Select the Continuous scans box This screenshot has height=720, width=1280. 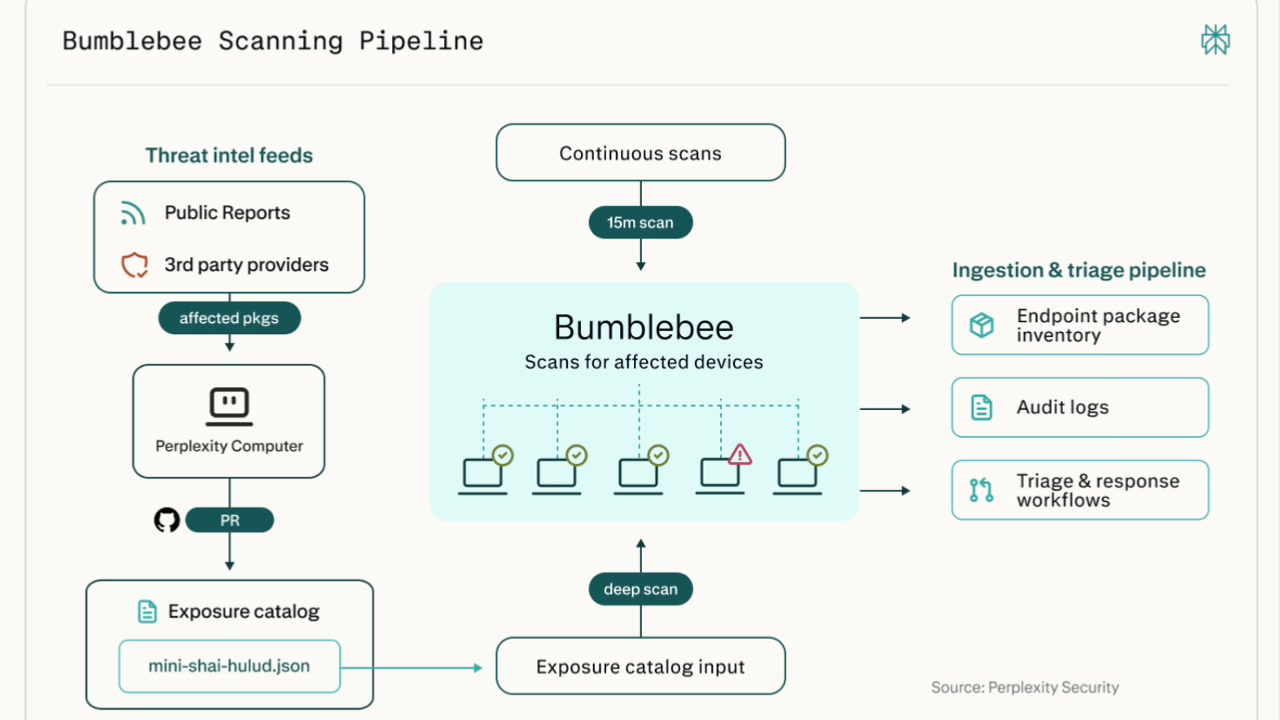tap(641, 153)
